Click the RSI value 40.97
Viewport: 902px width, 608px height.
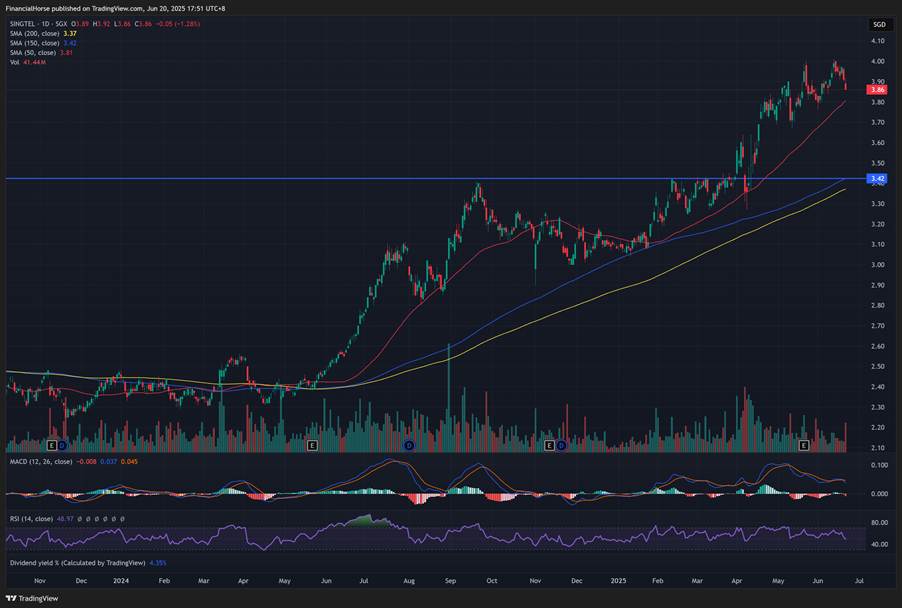[x=65, y=519]
